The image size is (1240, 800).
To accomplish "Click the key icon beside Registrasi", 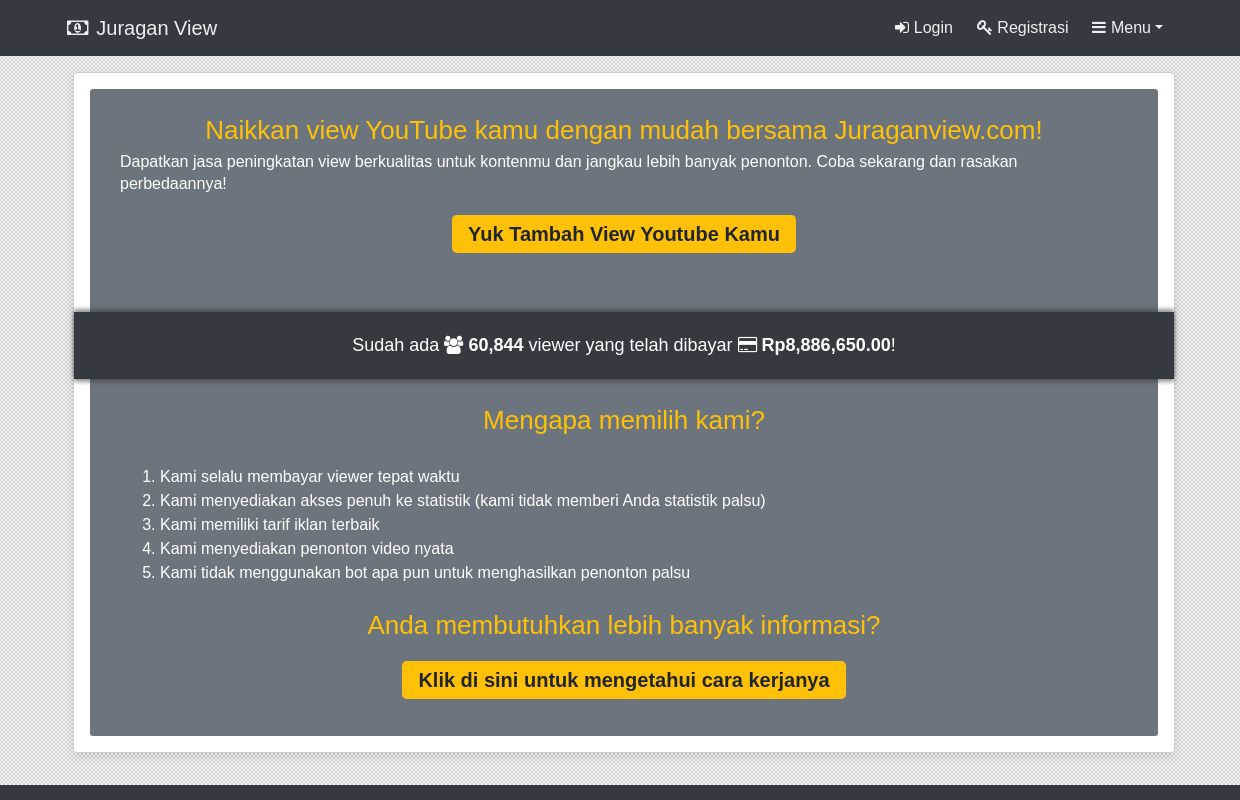I will [984, 28].
